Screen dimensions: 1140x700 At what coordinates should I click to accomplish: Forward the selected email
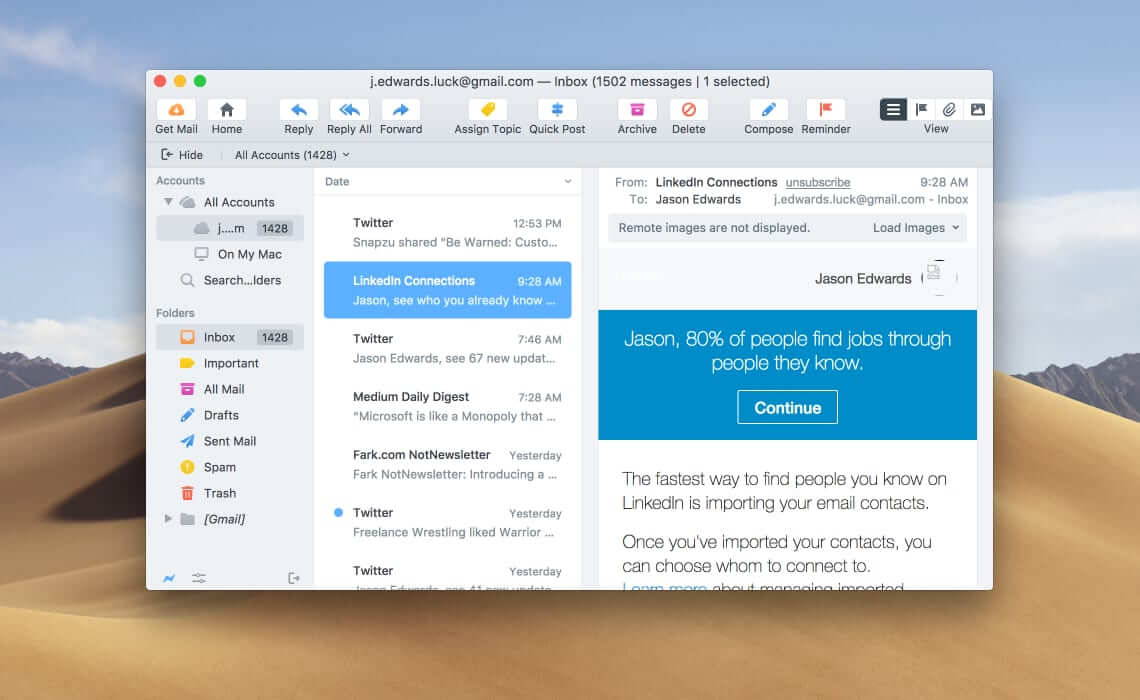click(401, 110)
